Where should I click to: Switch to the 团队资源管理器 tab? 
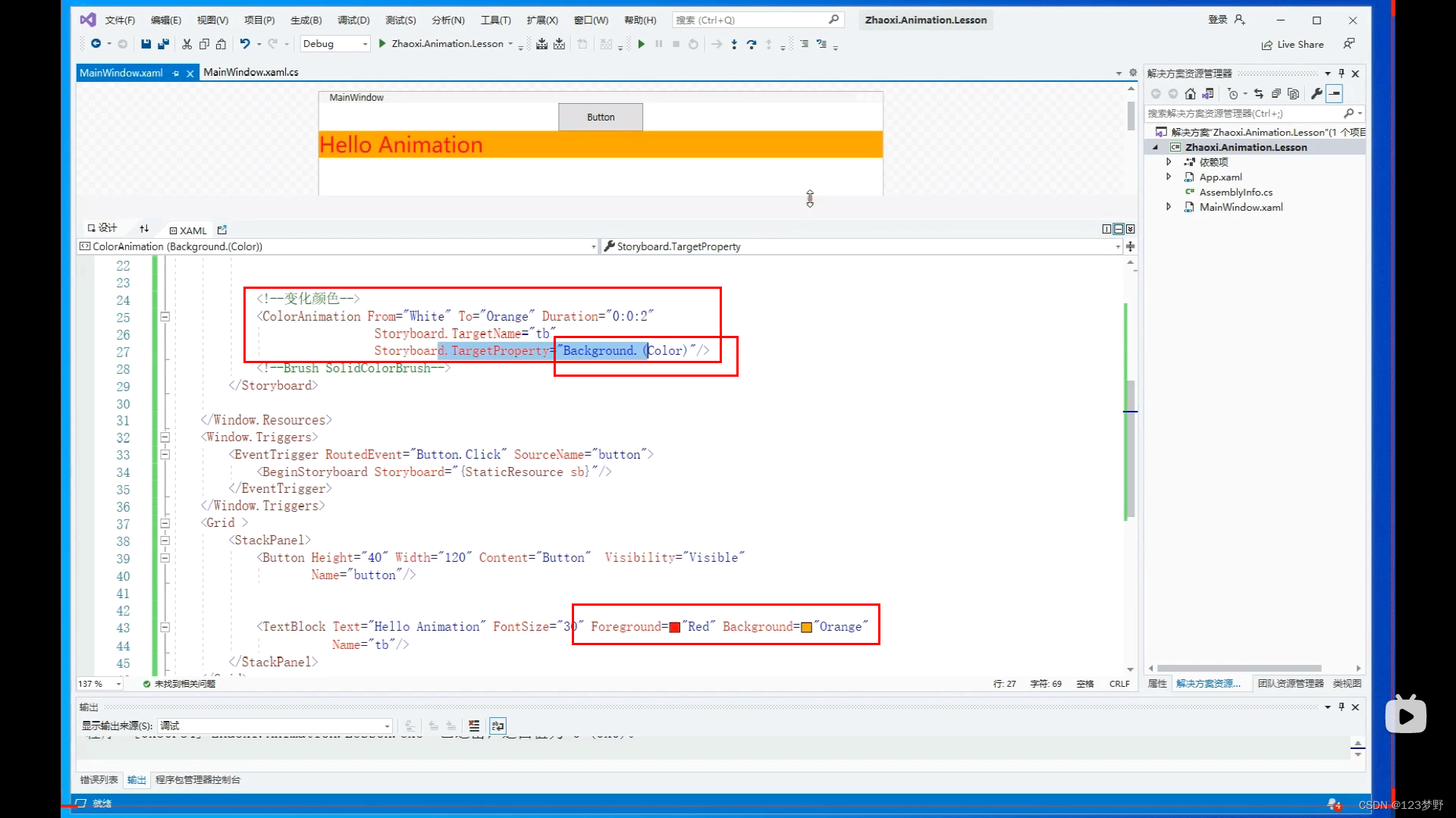coord(1291,683)
